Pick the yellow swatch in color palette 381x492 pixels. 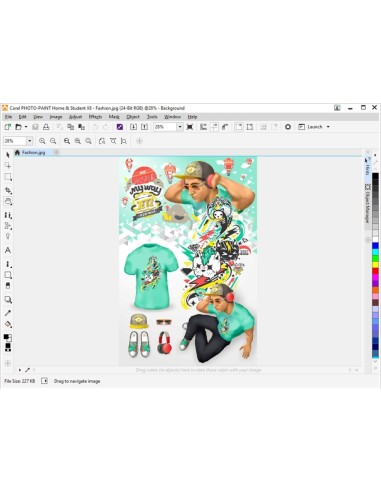pos(375,265)
